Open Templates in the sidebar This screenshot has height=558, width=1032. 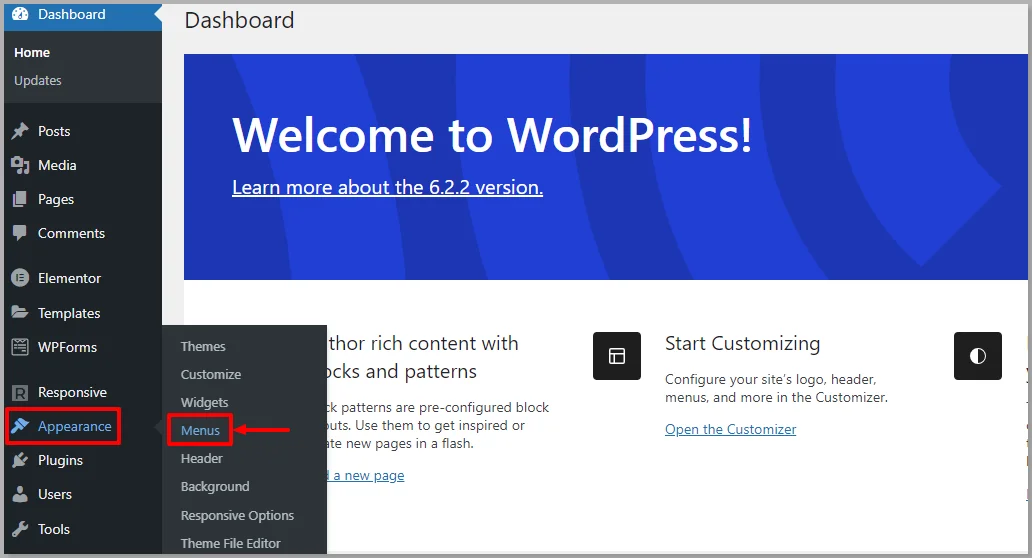click(x=69, y=313)
